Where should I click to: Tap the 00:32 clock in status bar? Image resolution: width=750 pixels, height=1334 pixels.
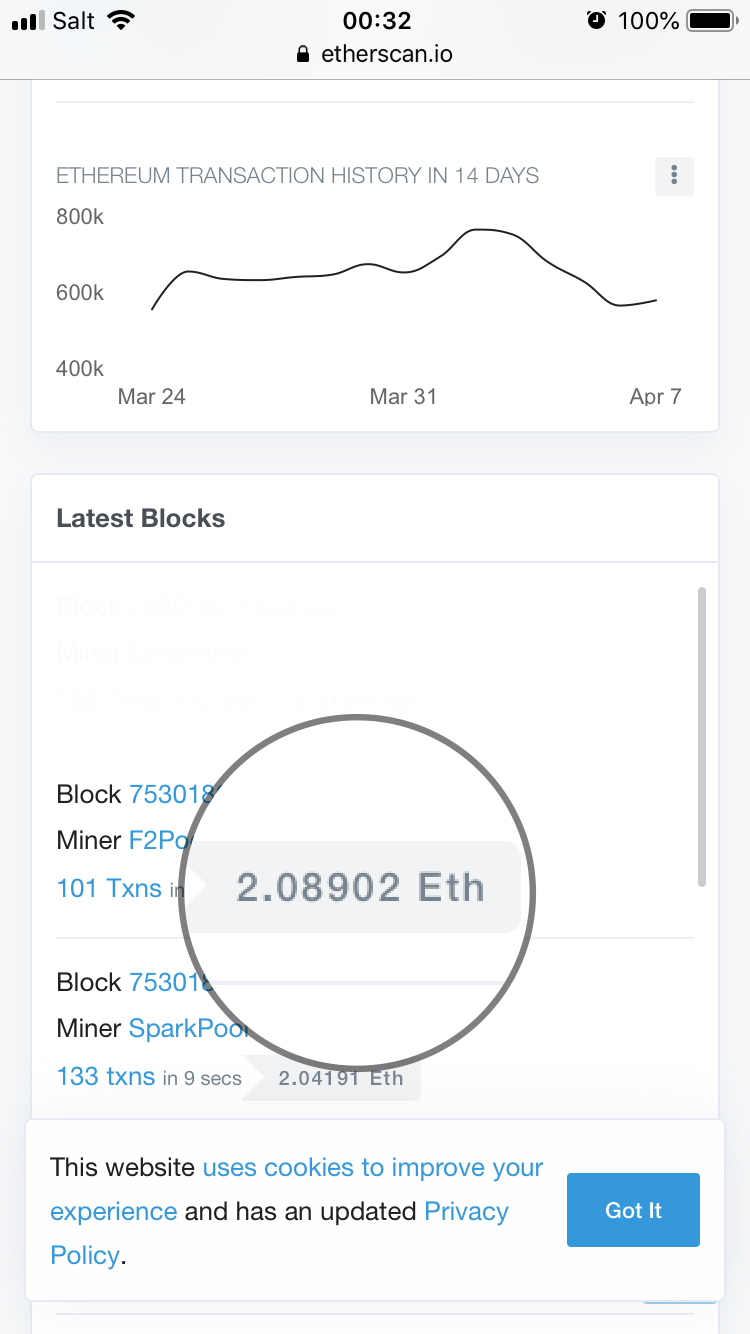tap(376, 21)
